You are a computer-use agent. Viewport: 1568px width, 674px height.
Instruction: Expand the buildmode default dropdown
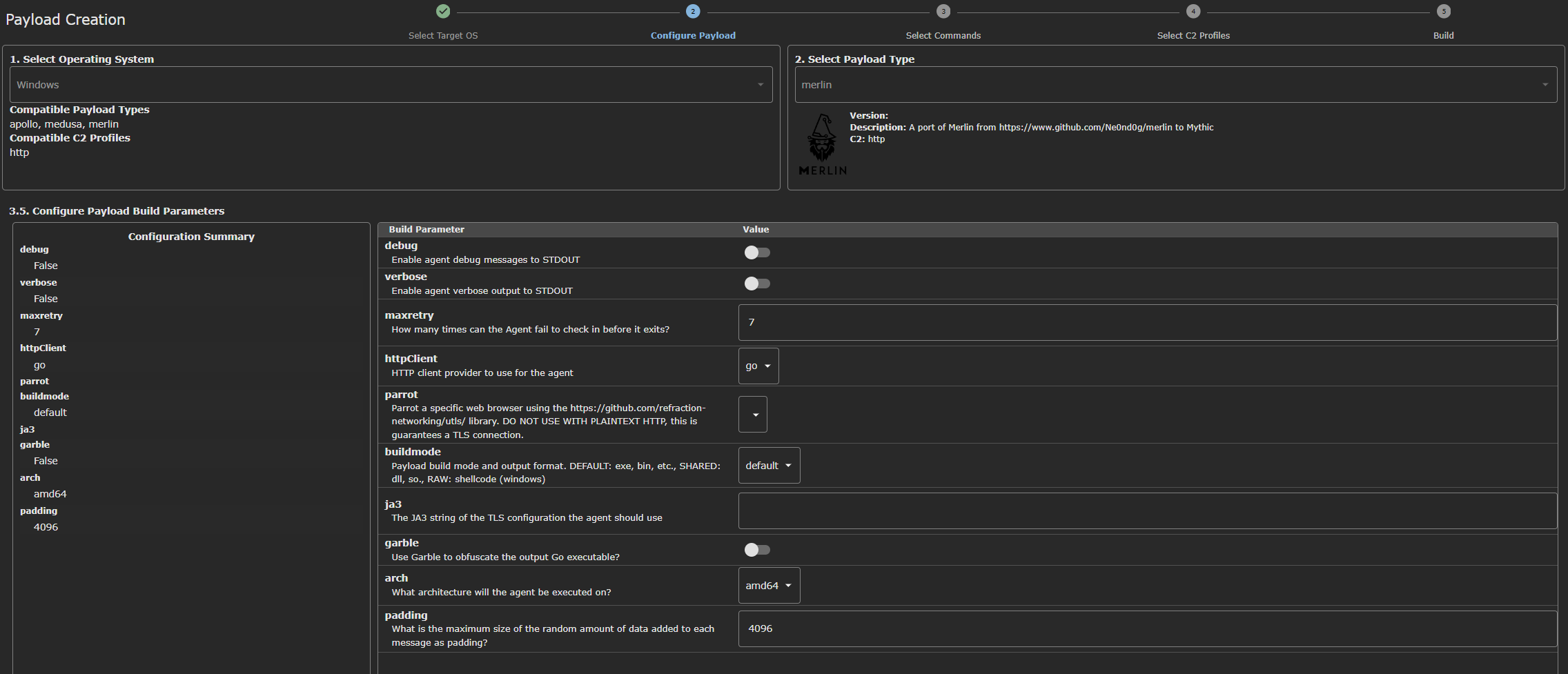click(x=769, y=466)
